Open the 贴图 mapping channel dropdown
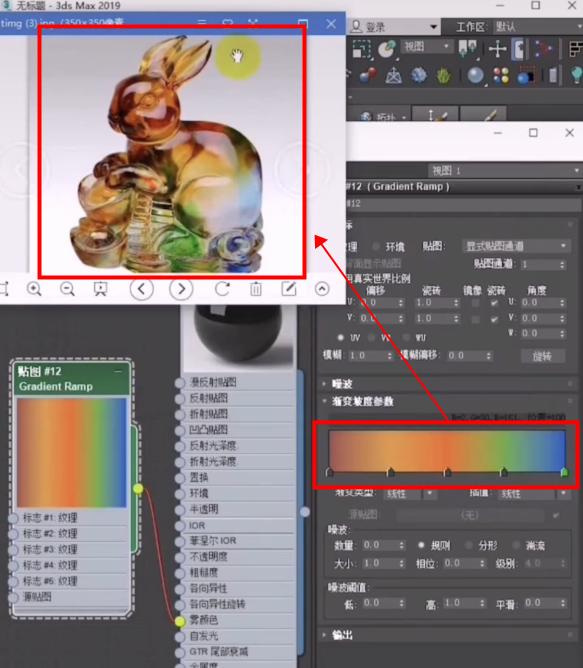The image size is (583, 668). tap(516, 246)
